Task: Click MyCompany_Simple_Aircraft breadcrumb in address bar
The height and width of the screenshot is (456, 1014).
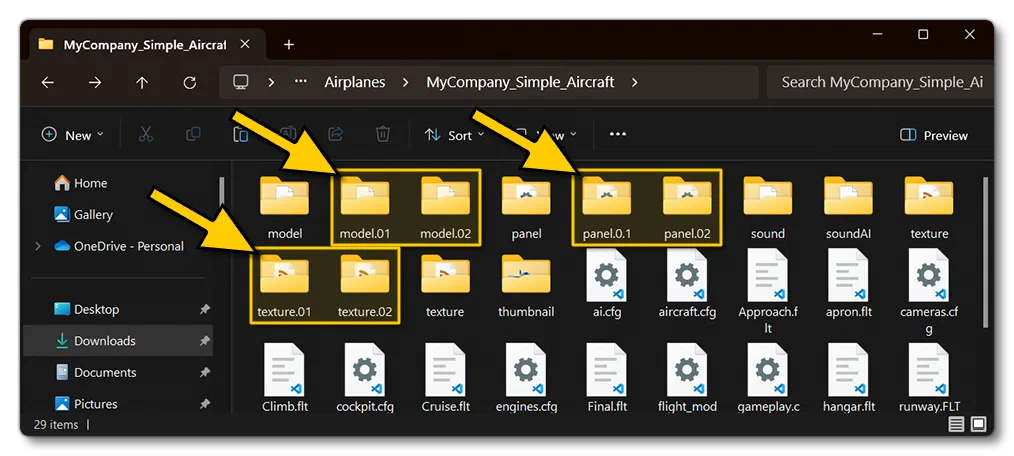Action: [520, 82]
